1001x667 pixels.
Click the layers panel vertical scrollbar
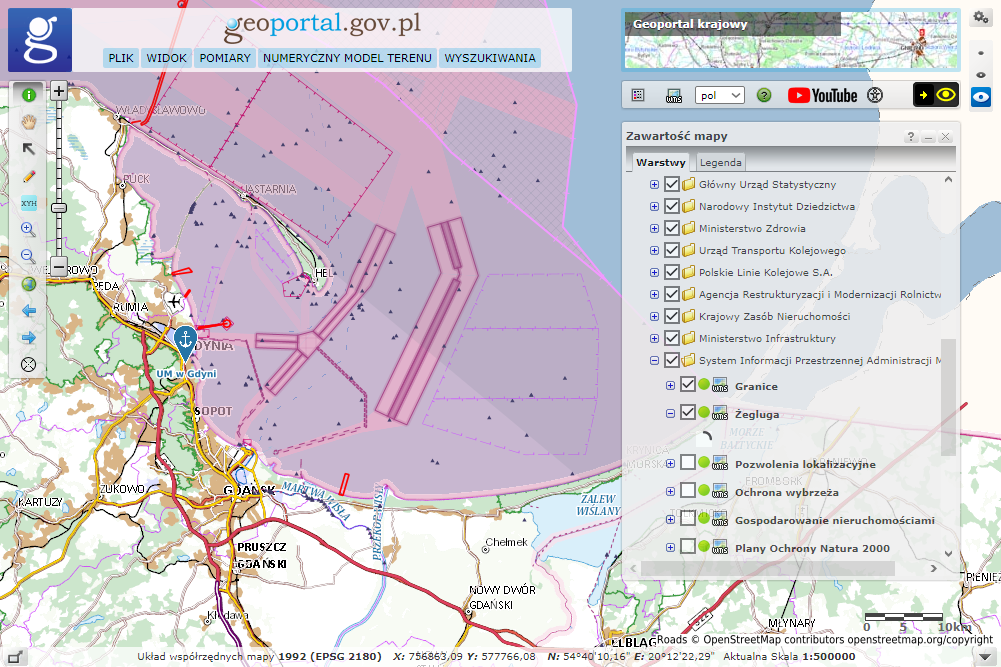point(948,397)
